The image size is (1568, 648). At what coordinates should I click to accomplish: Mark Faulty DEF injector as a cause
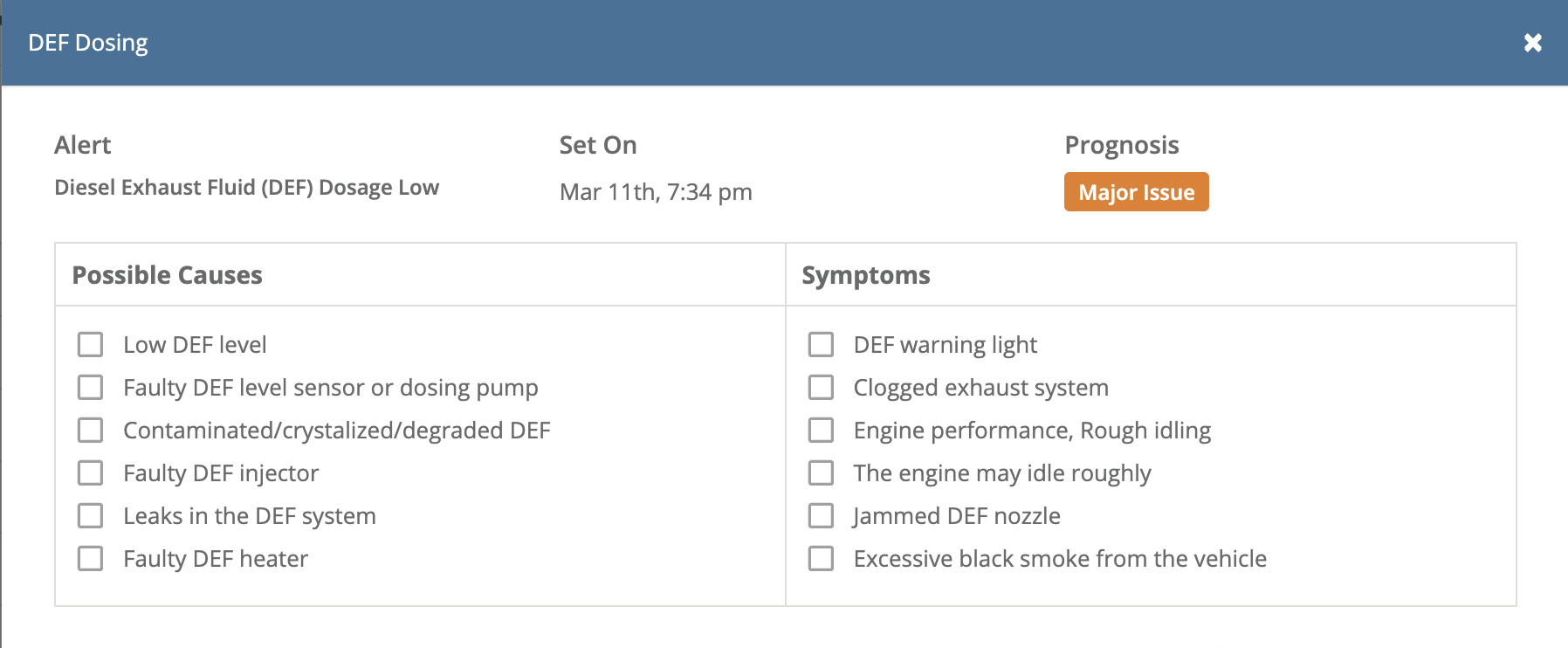(x=91, y=472)
